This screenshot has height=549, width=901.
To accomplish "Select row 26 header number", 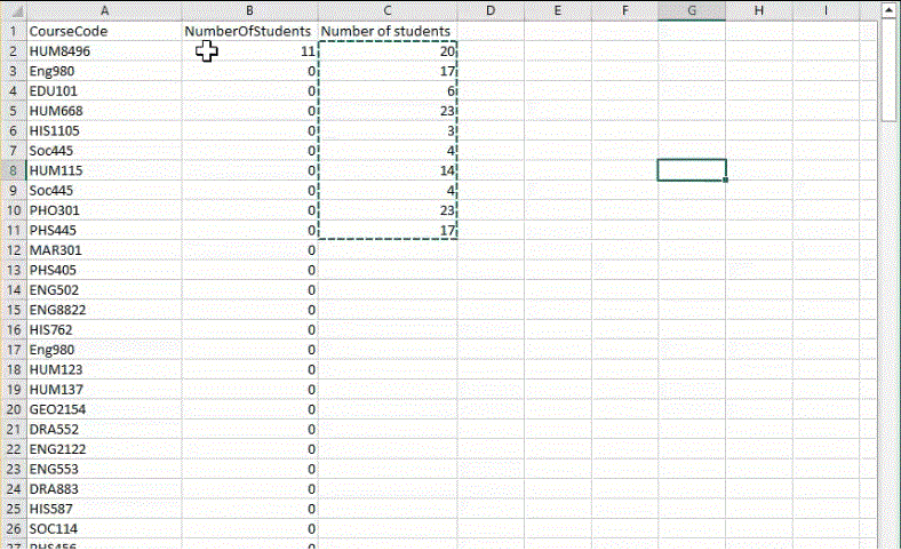I will pos(13,529).
